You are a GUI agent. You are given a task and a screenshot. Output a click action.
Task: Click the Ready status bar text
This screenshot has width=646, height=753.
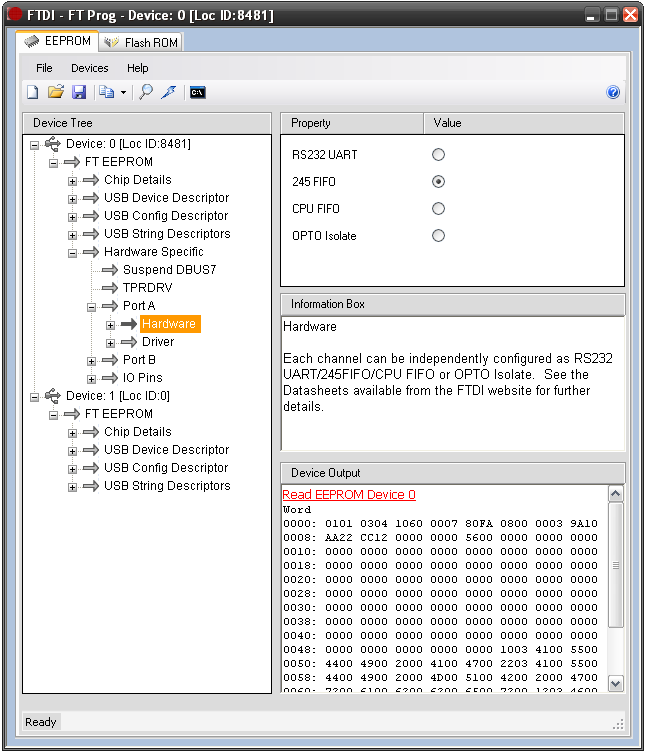tap(41, 722)
